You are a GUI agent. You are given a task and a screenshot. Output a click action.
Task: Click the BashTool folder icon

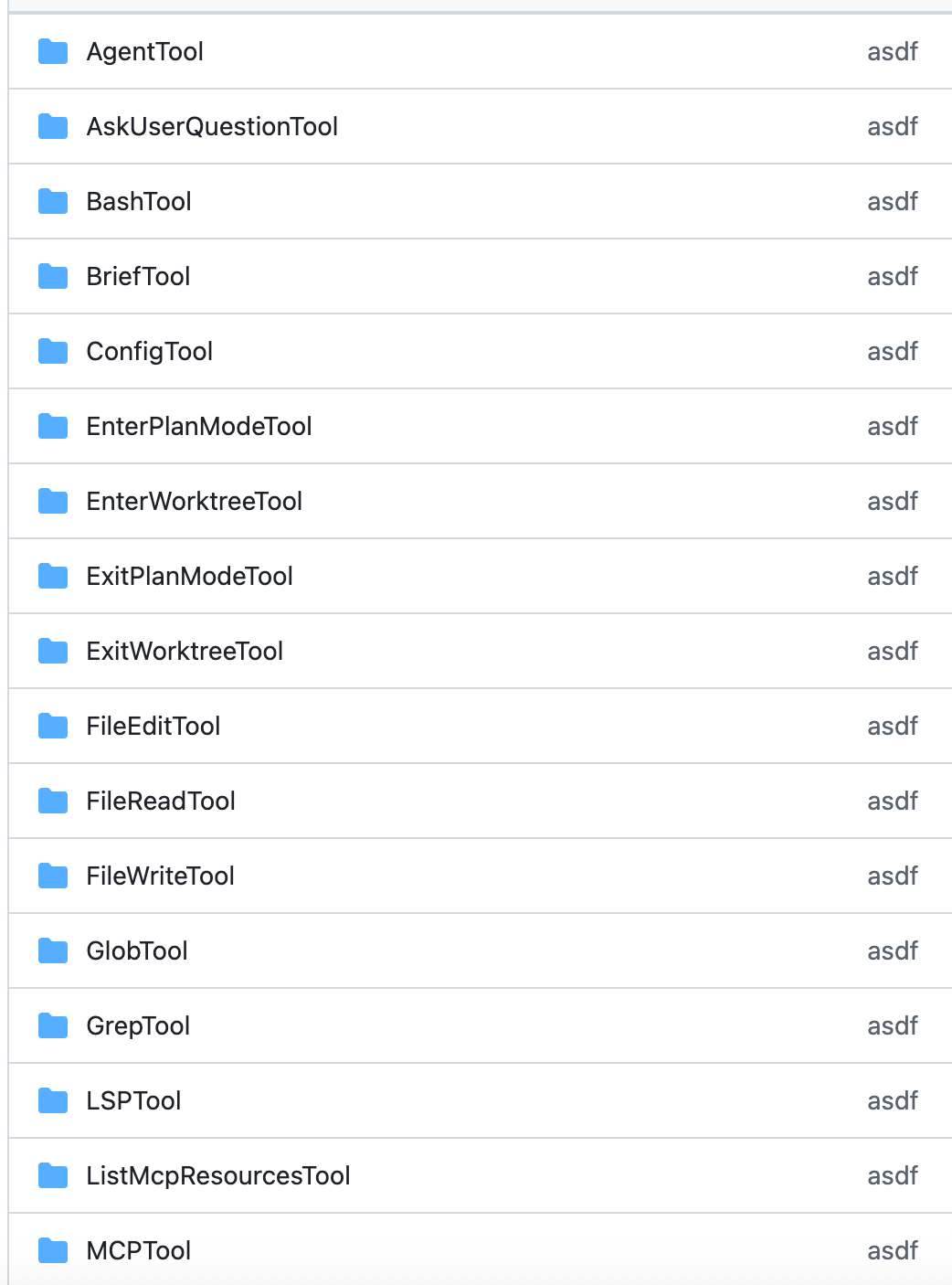(53, 202)
